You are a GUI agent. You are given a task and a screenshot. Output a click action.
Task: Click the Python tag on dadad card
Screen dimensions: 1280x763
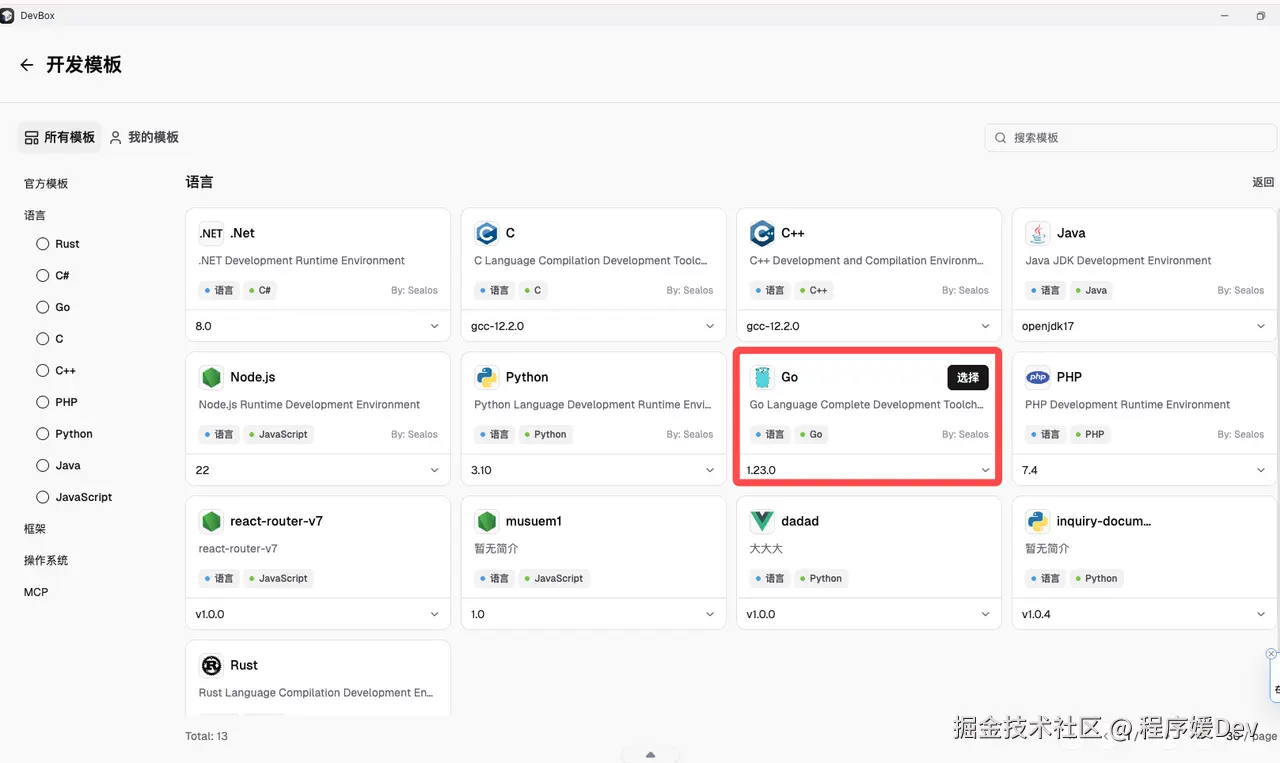pos(820,578)
